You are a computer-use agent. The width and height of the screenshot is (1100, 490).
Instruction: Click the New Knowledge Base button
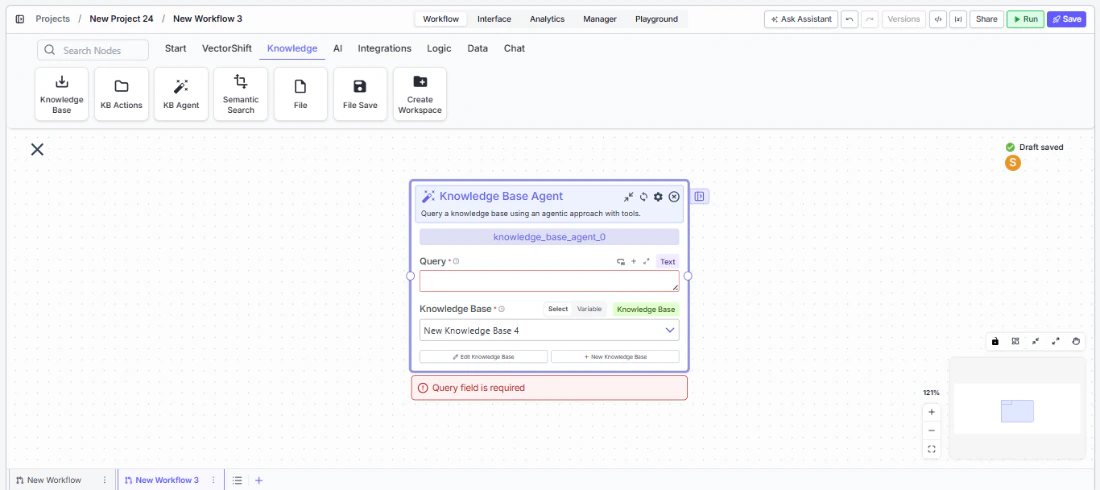click(x=615, y=357)
